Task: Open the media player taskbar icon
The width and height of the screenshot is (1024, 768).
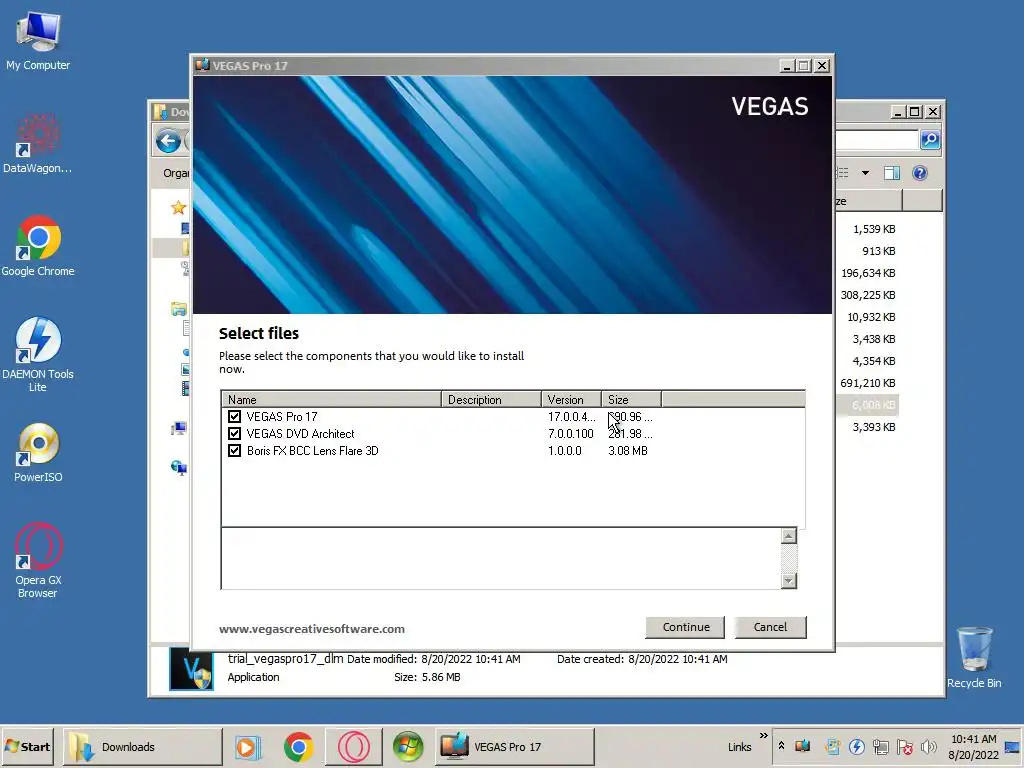Action: tap(248, 746)
